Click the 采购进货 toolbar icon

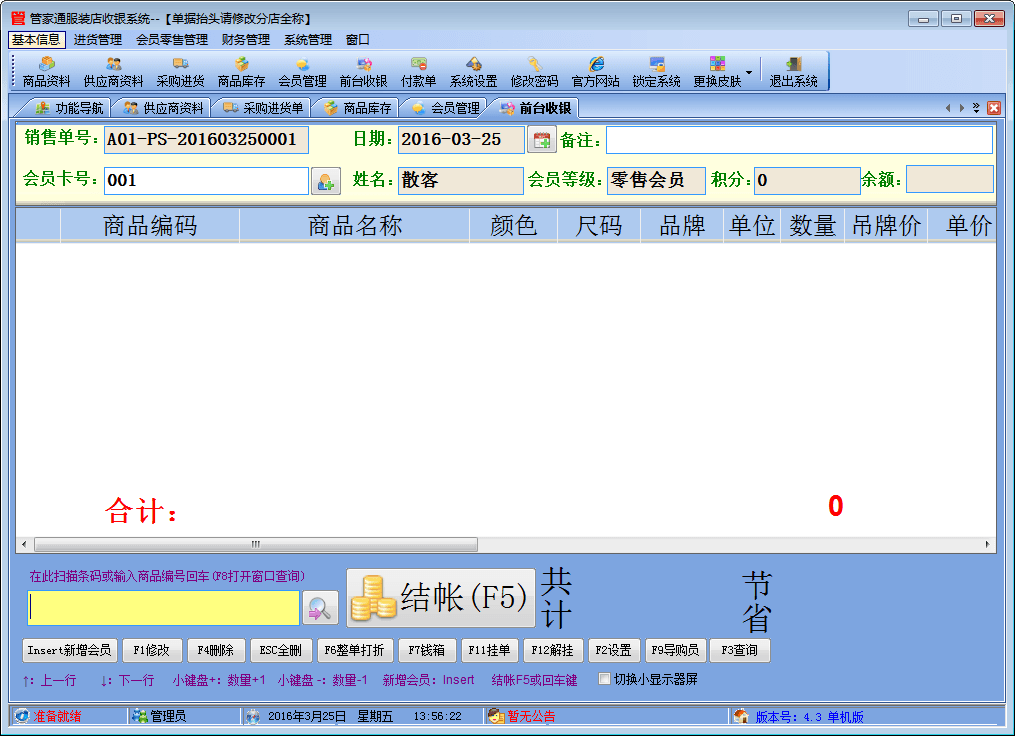(x=180, y=72)
